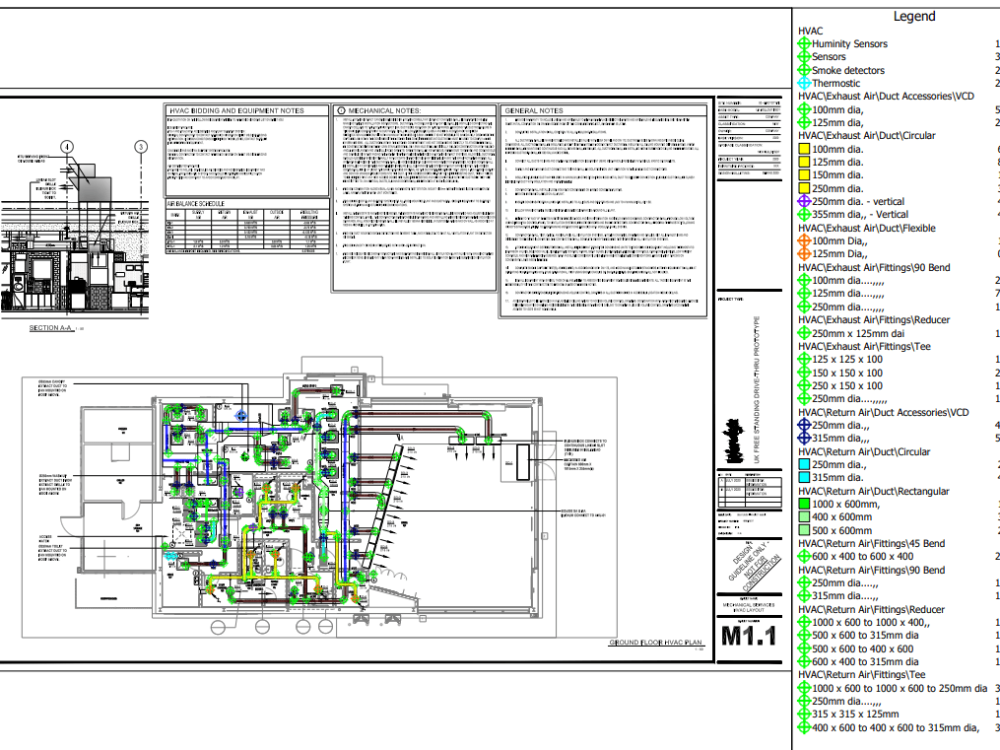1000x750 pixels.
Task: Click the Sensors legend symbol under HVAC
Action: [806, 57]
